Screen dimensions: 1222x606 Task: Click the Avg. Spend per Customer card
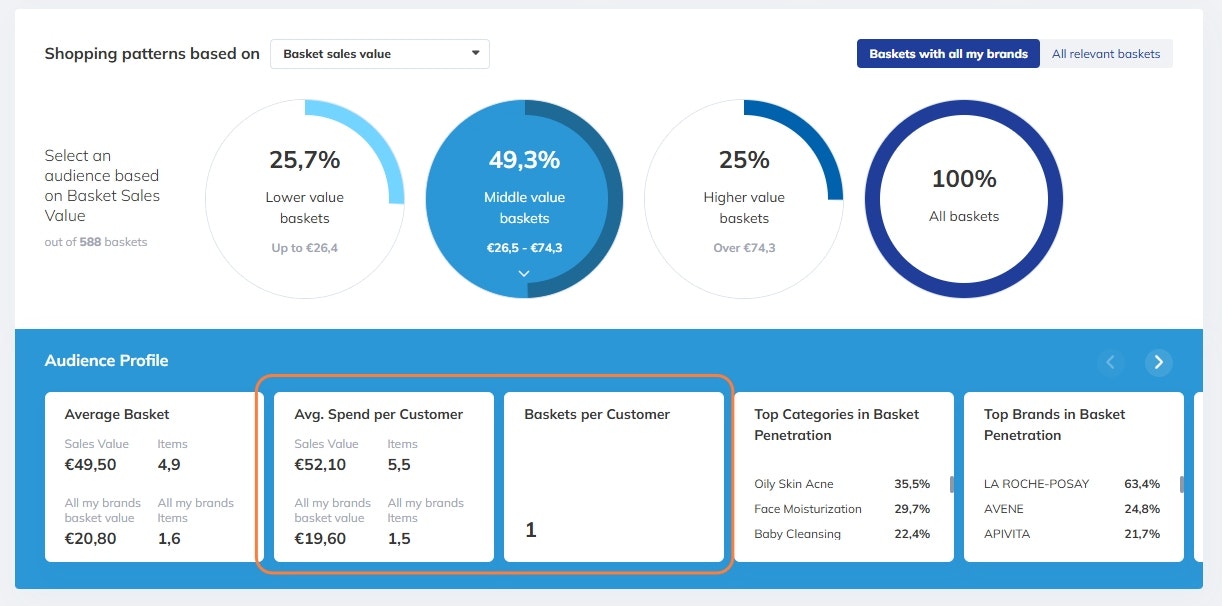click(x=384, y=476)
